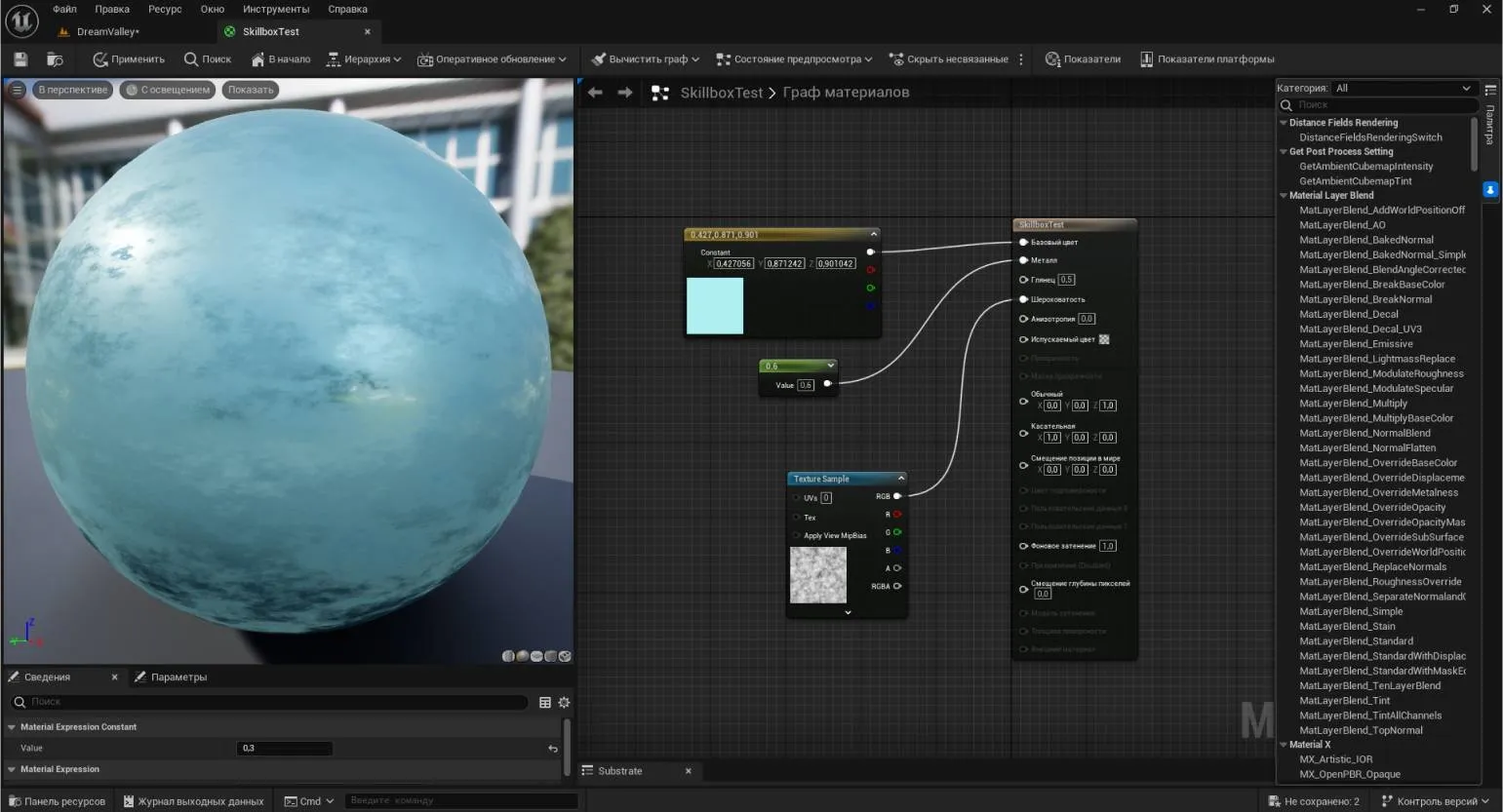Click the save material icon in toolbar
The height and width of the screenshot is (812, 1503).
pyautogui.click(x=20, y=59)
